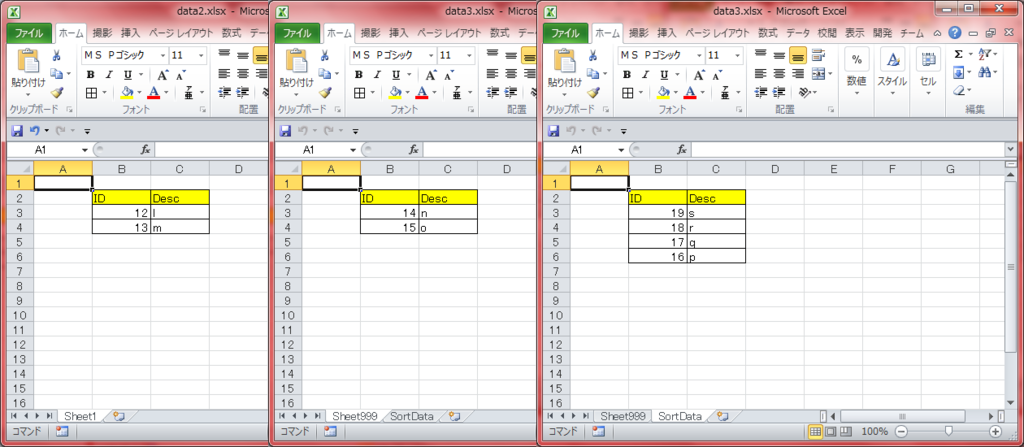This screenshot has width=1024, height=447.
Task: Select Sheet999 sheet tab in right window
Action: [x=623, y=416]
